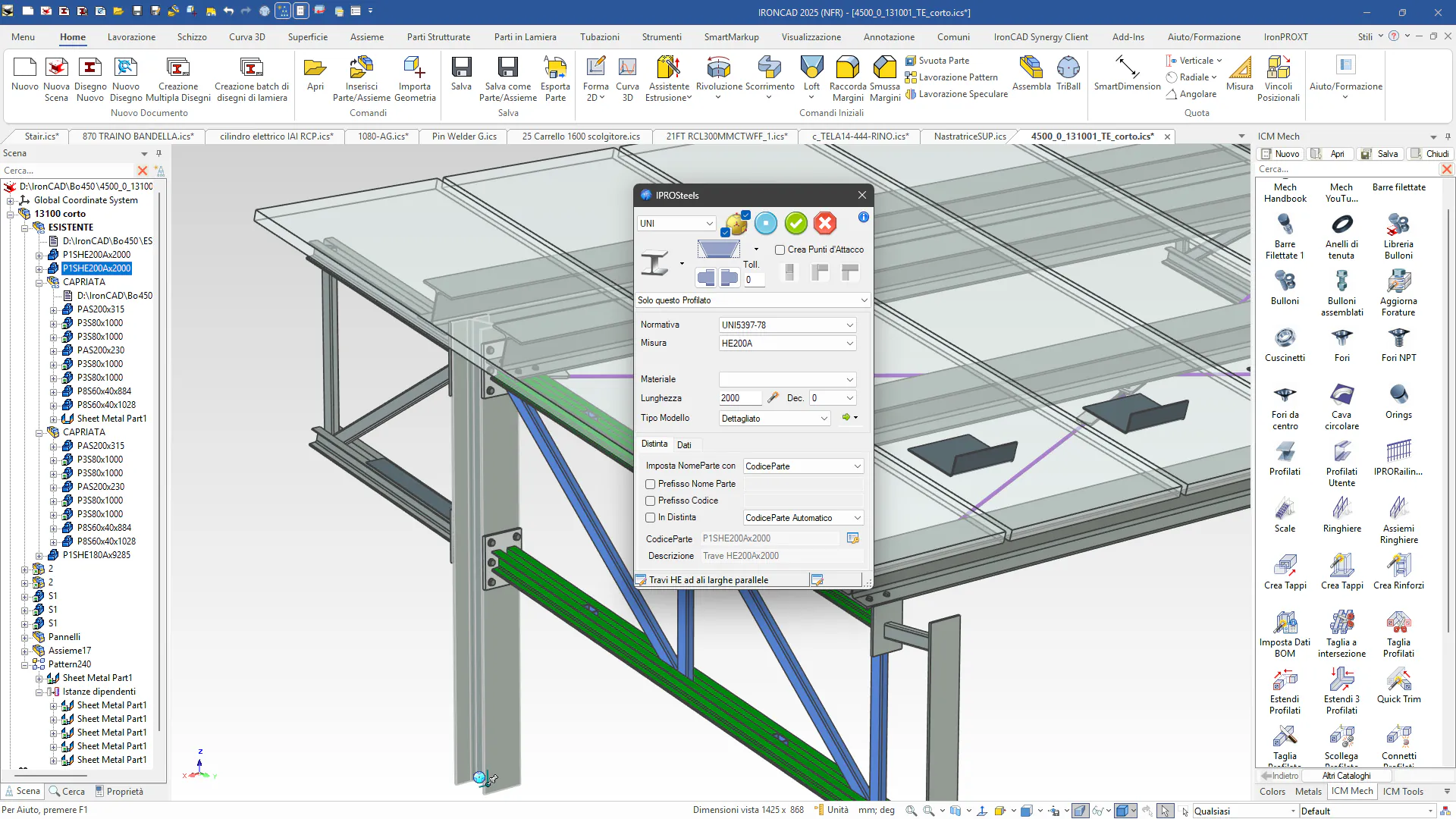Click the red cancel X icon in IPROSteels
The image size is (1456, 819).
click(x=825, y=223)
